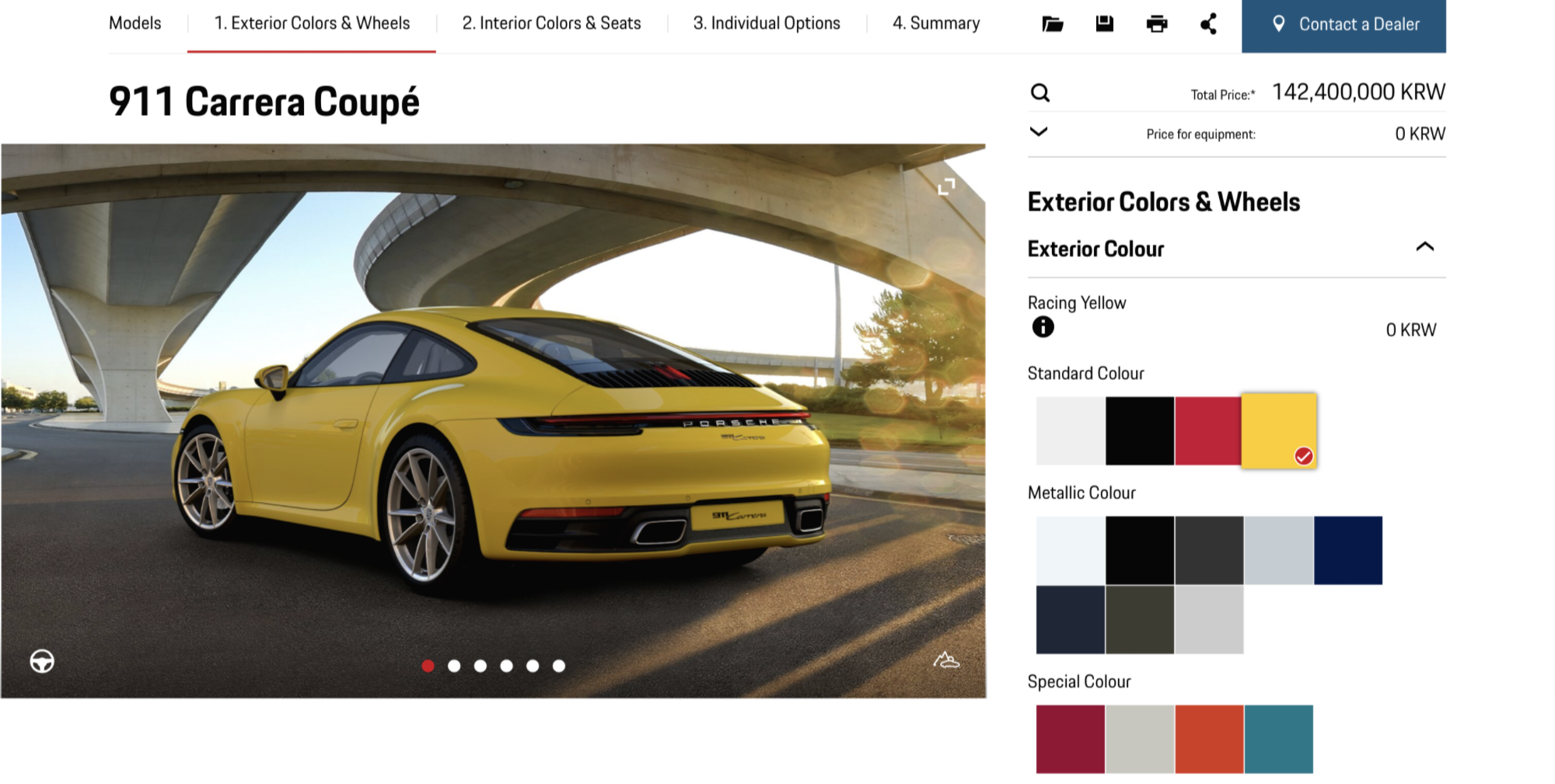Choose the dark grey metallic swatch

[1209, 550]
